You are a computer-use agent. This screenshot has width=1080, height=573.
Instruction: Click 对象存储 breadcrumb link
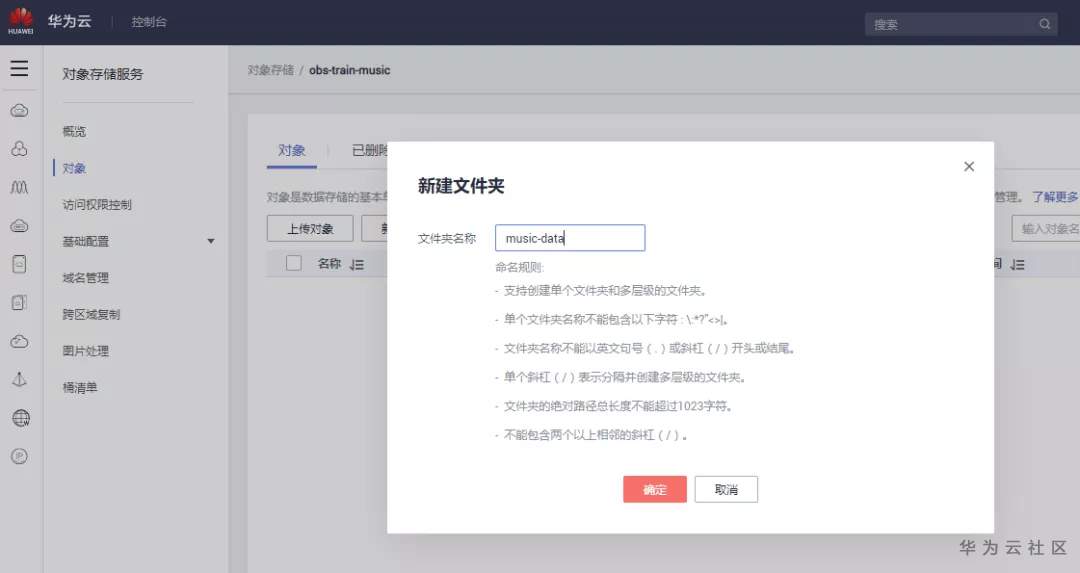271,70
